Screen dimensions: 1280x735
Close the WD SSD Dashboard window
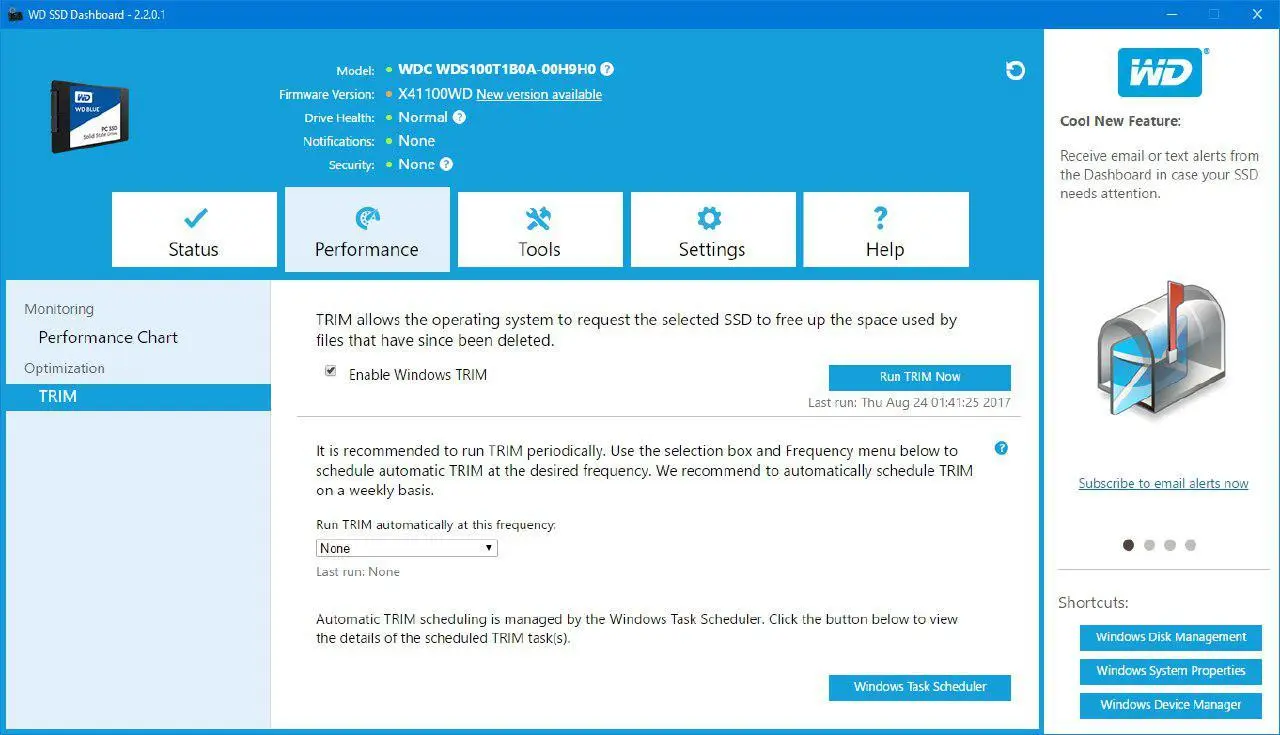[x=1257, y=14]
